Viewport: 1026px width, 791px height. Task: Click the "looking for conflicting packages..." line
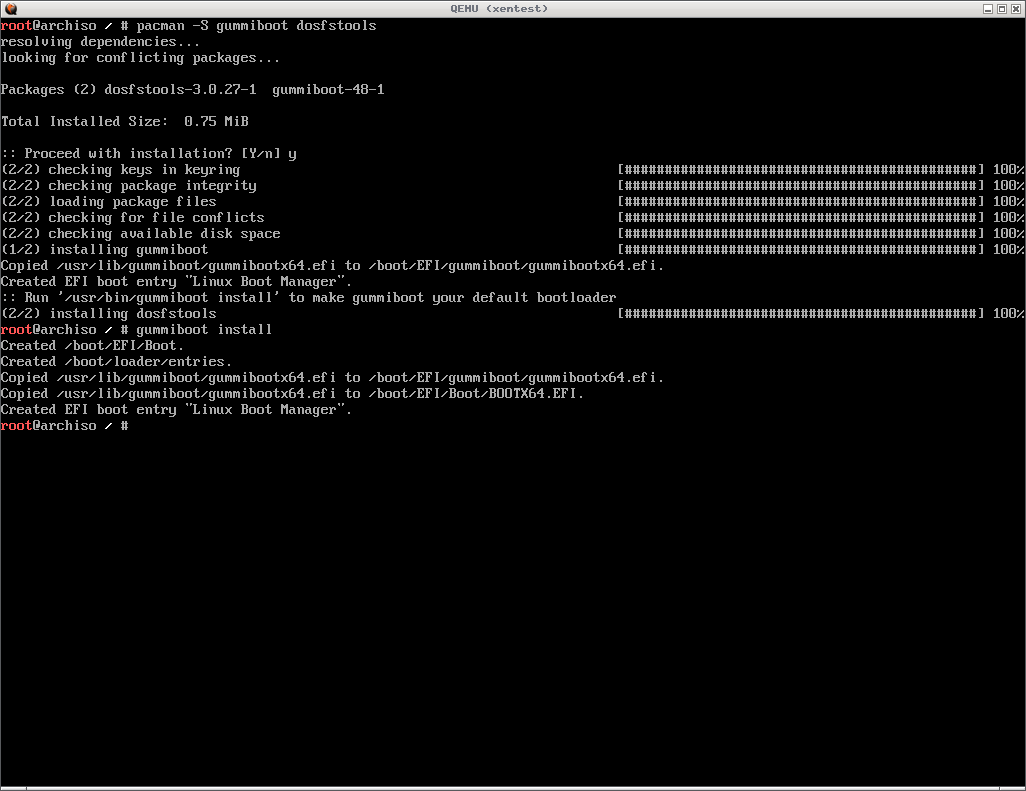click(140, 57)
